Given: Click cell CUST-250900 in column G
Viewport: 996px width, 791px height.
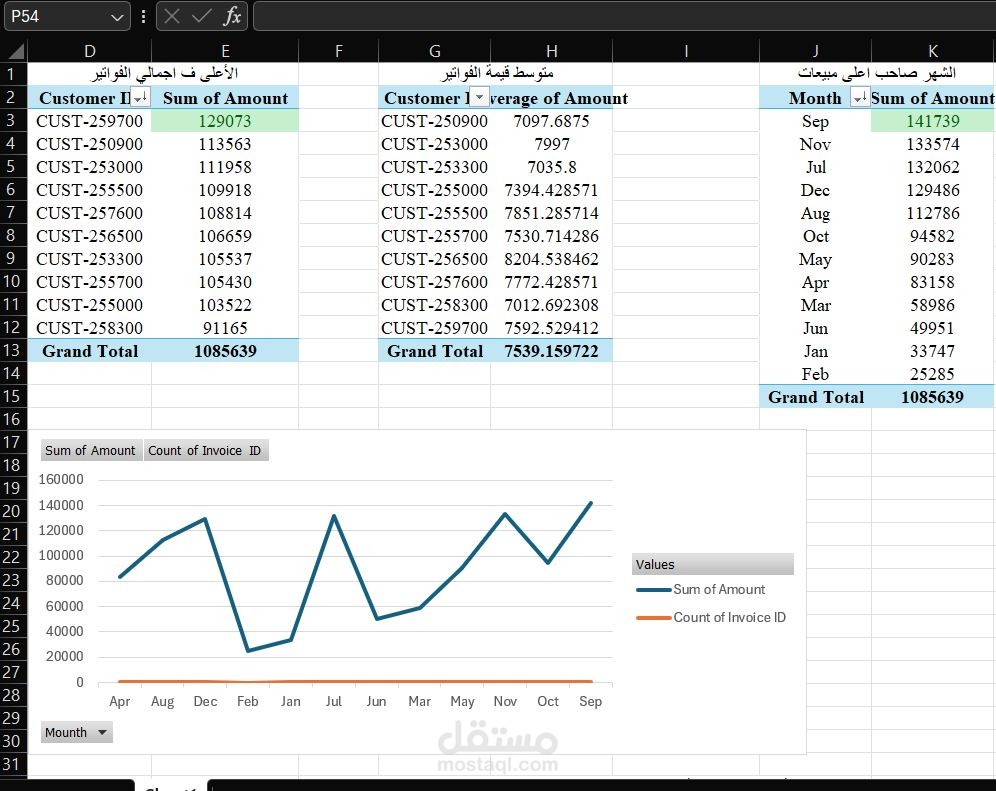Looking at the screenshot, I should click(434, 121).
